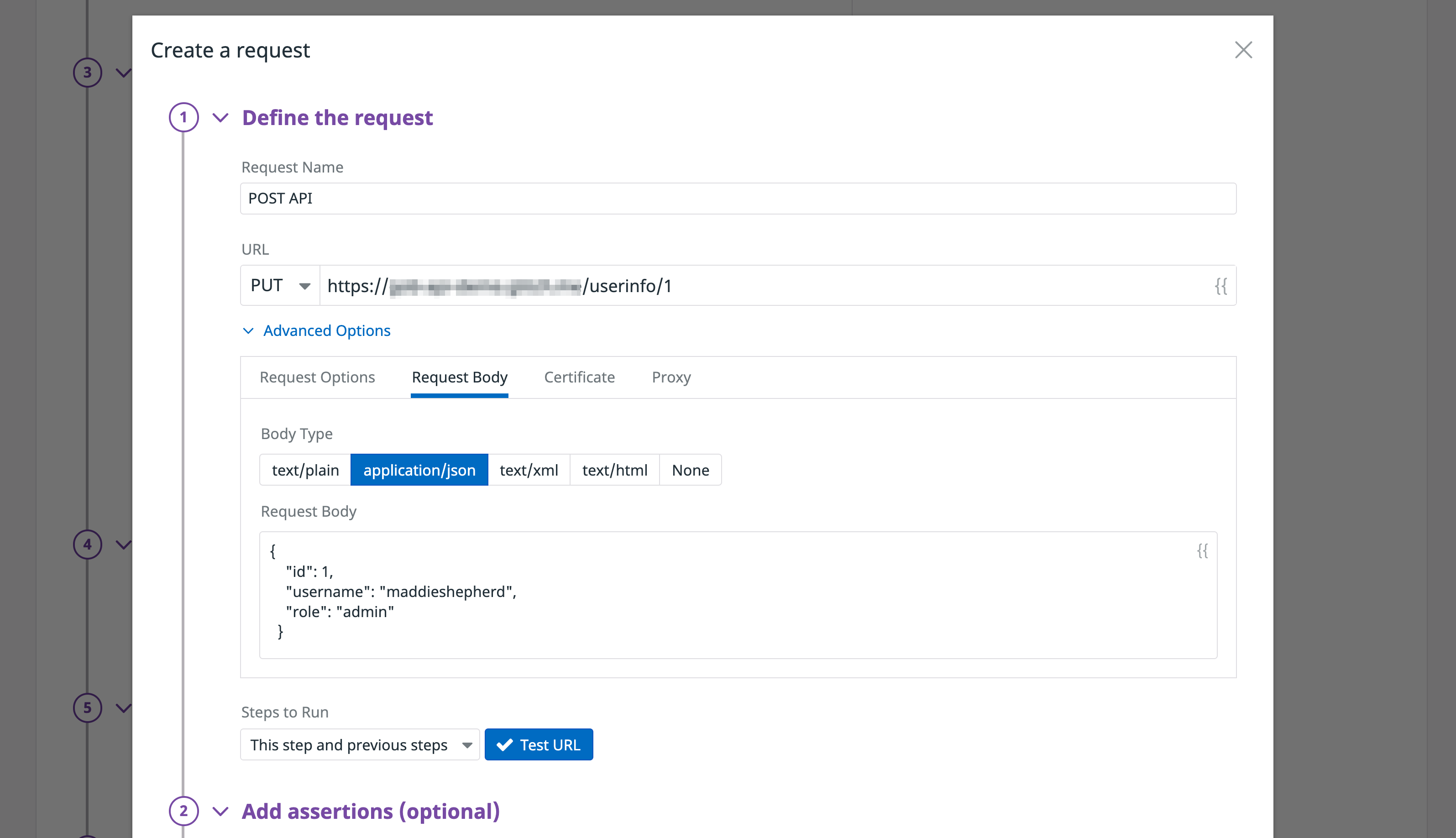1456x838 pixels.
Task: Open the PUT method dropdown
Action: tap(279, 285)
